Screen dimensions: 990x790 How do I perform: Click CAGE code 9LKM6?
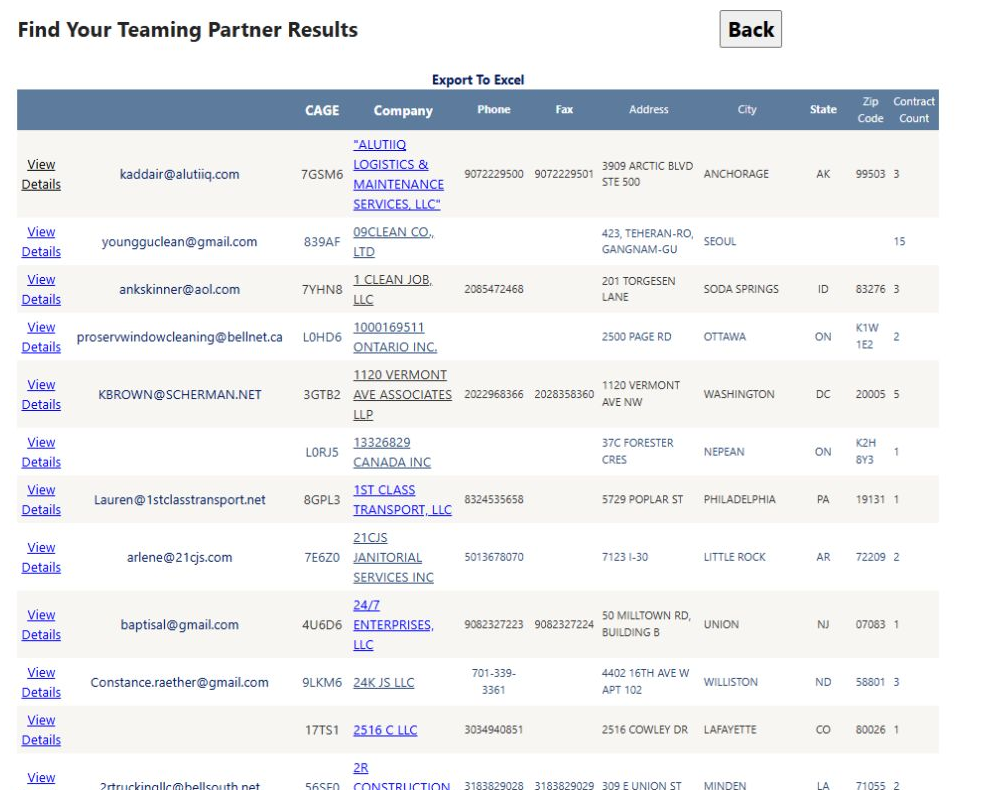click(x=322, y=682)
